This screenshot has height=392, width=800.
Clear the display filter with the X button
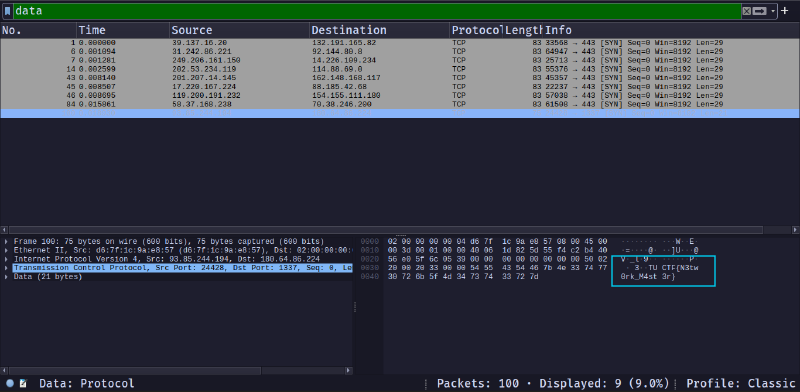[746, 11]
